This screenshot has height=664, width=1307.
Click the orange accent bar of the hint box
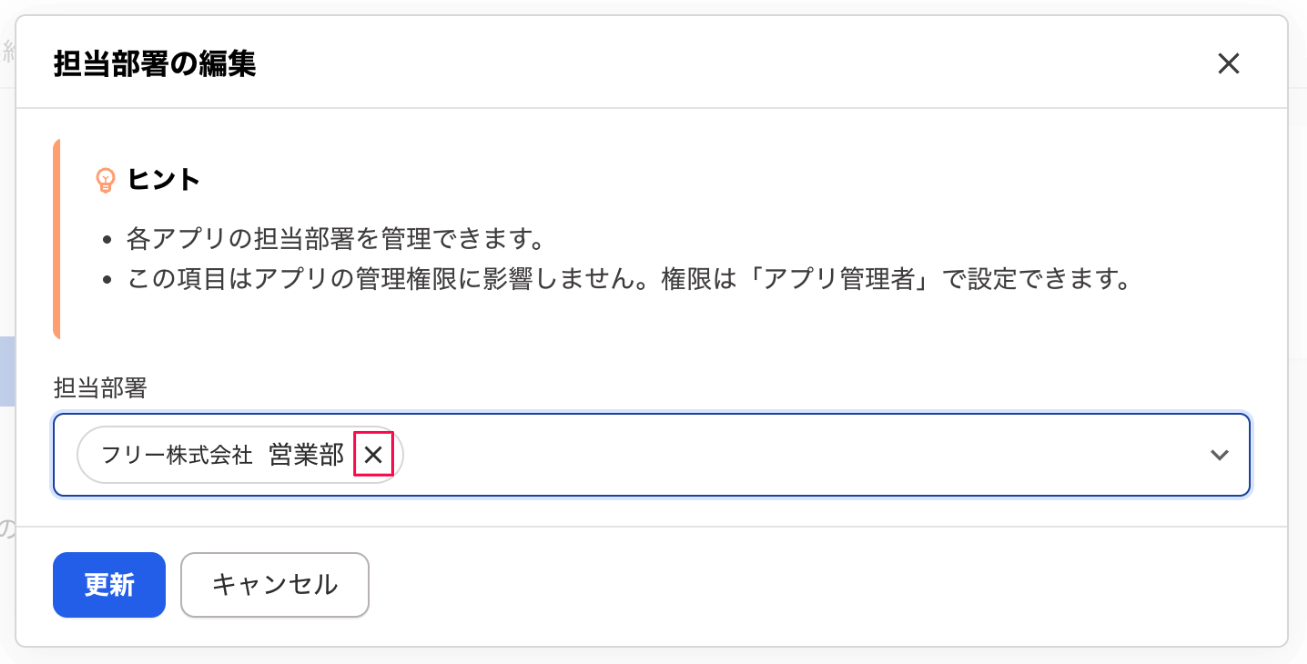(x=57, y=240)
